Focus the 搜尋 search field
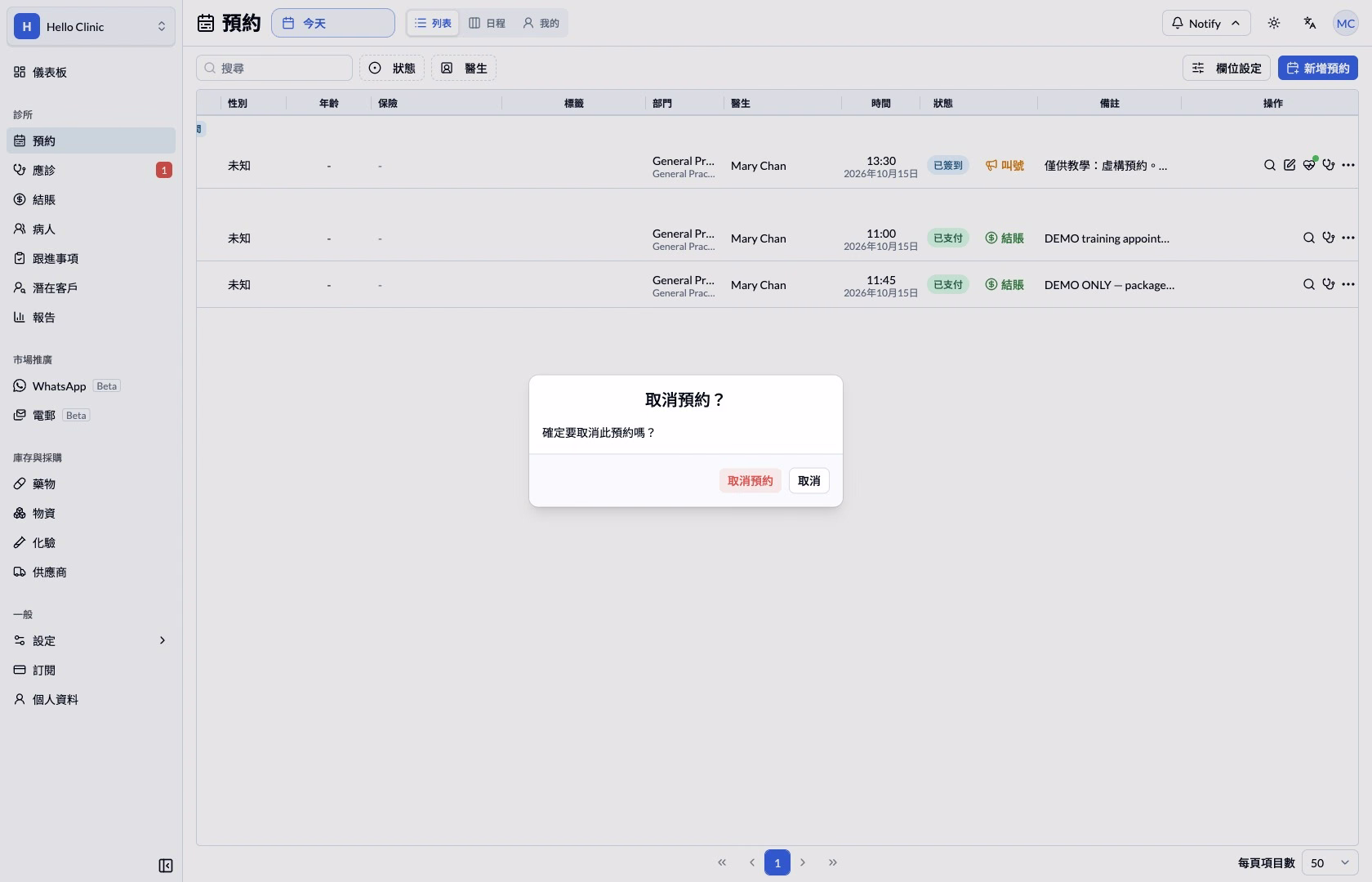 [274, 68]
